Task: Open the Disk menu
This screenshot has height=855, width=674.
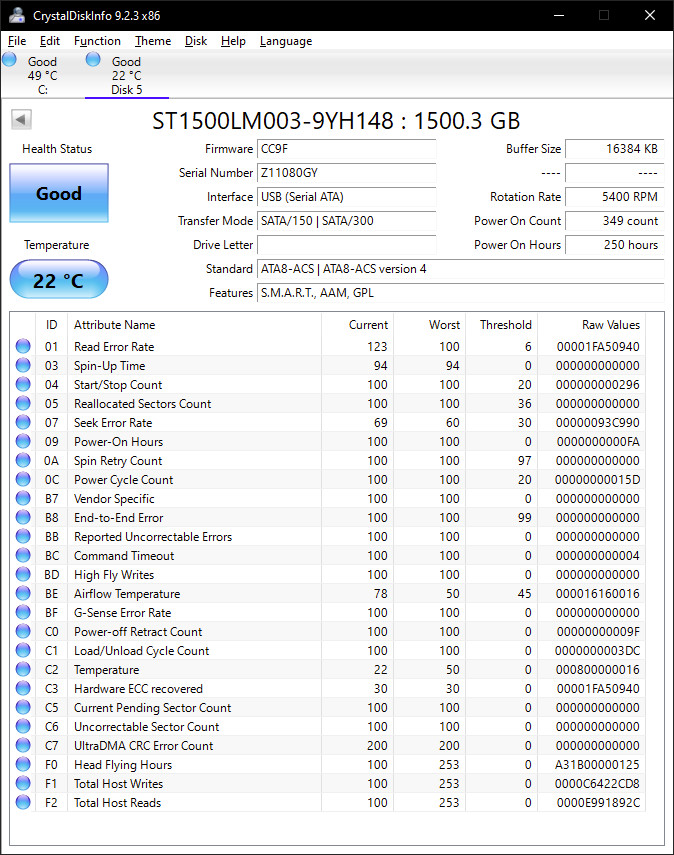Action: 196,41
